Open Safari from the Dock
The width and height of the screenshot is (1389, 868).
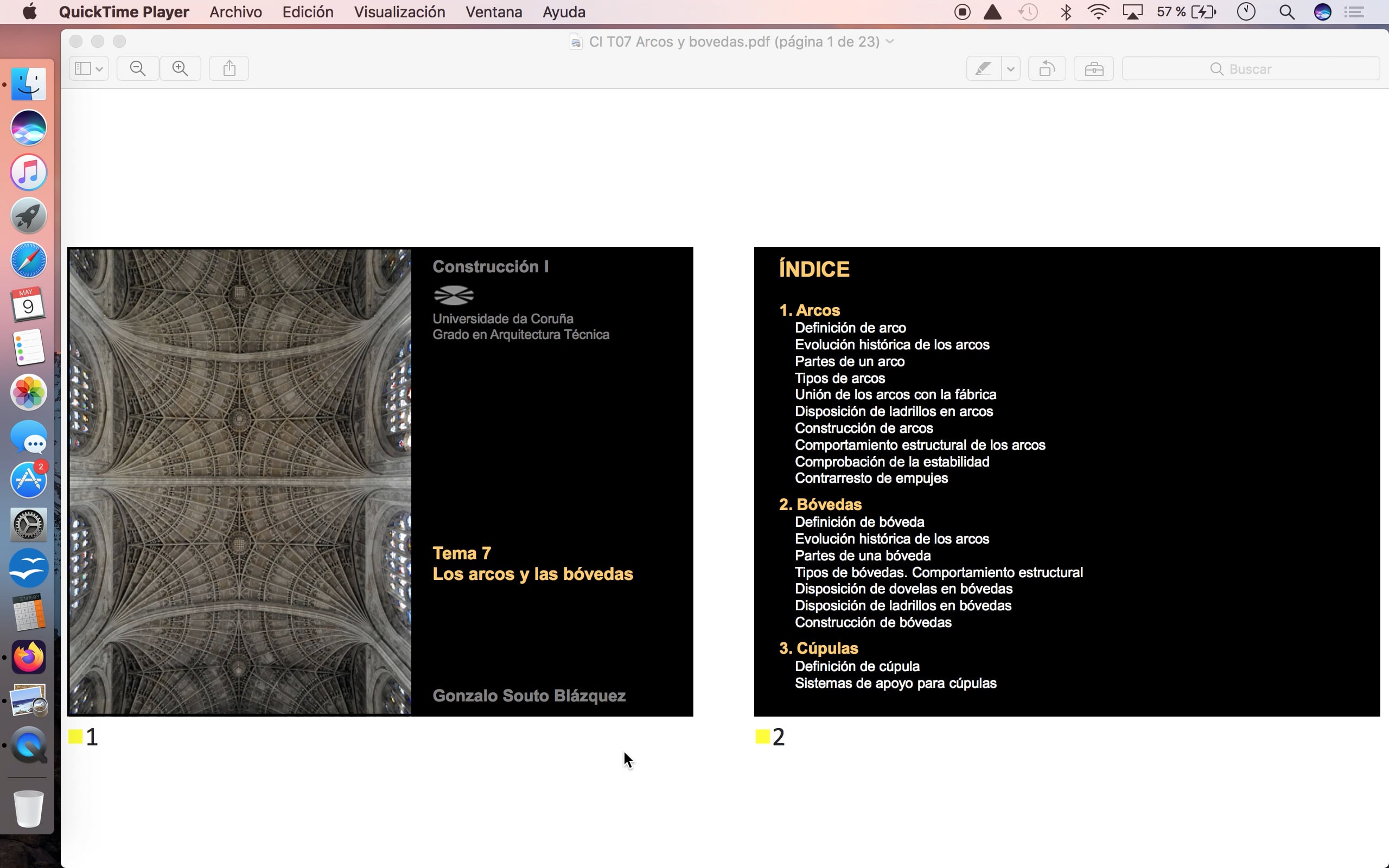[x=28, y=260]
